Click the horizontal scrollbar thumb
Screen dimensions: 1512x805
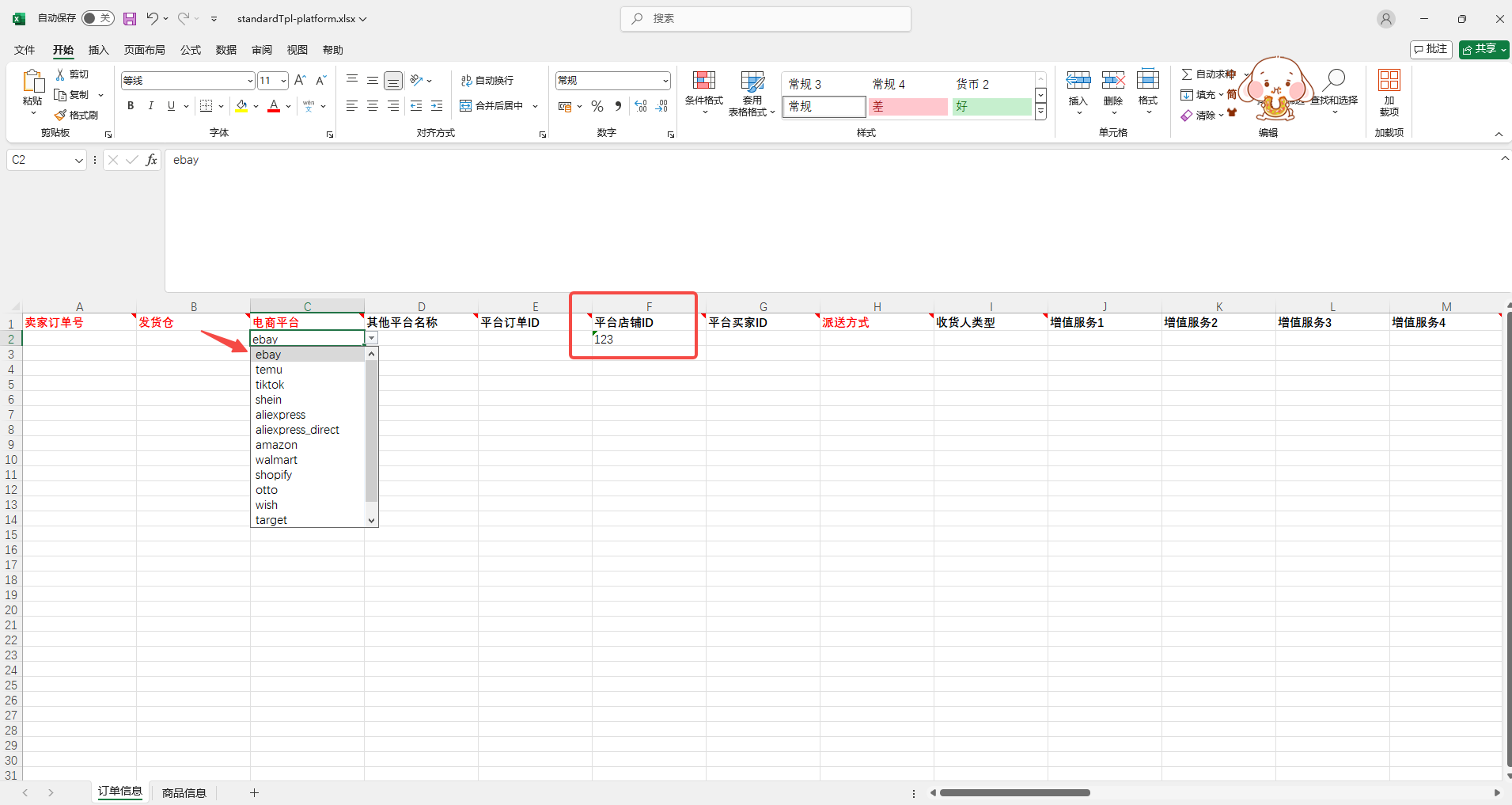pyautogui.click(x=1014, y=792)
